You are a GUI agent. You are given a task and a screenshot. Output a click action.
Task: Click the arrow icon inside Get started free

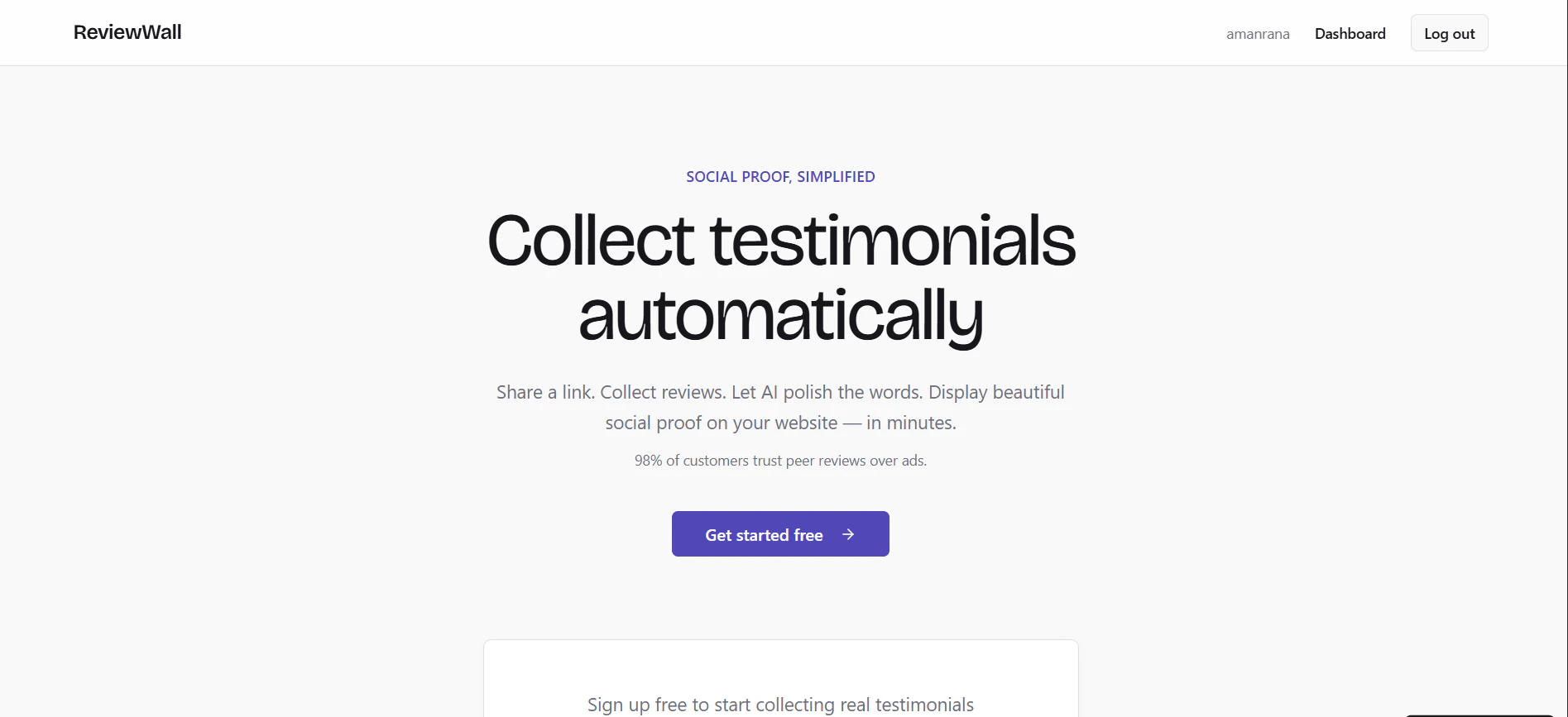tap(849, 534)
